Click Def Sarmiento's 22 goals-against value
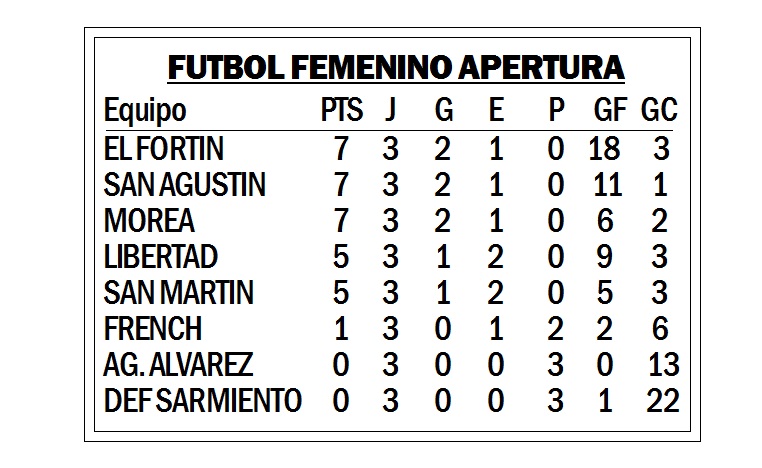Viewport: 762px width, 468px height. point(663,400)
